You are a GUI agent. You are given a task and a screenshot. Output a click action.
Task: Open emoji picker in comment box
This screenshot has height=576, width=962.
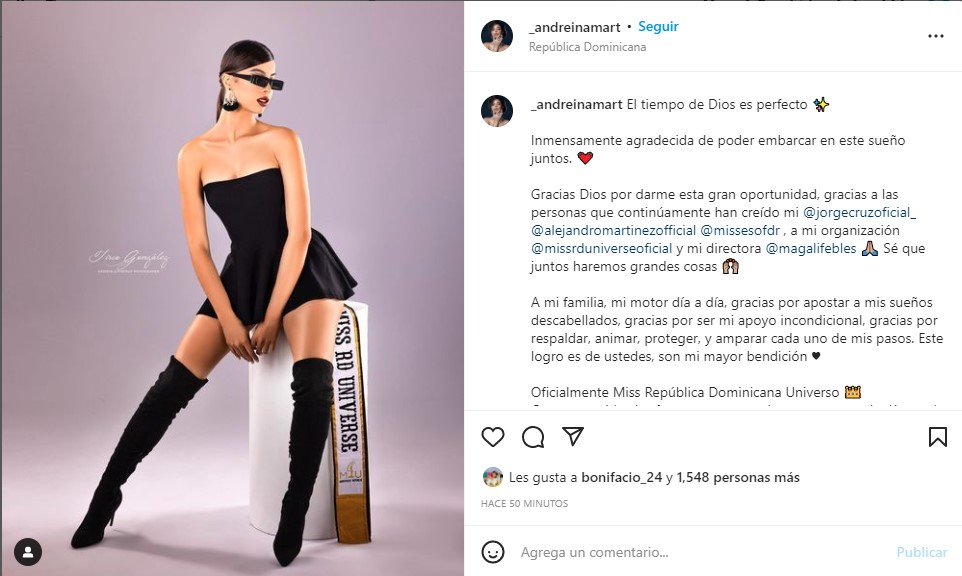point(493,552)
